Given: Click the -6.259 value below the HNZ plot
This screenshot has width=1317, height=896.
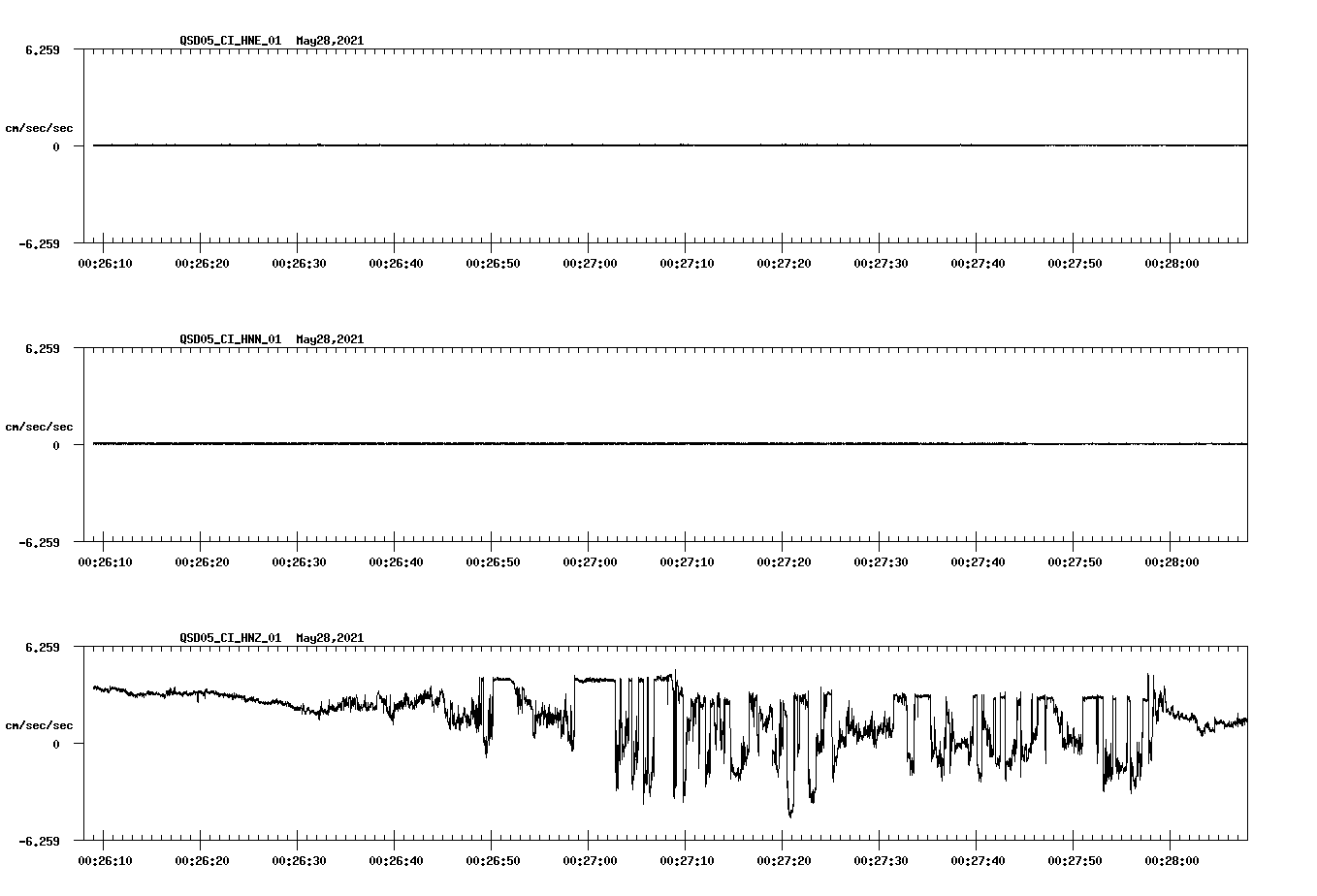Looking at the screenshot, I should click(40, 840).
